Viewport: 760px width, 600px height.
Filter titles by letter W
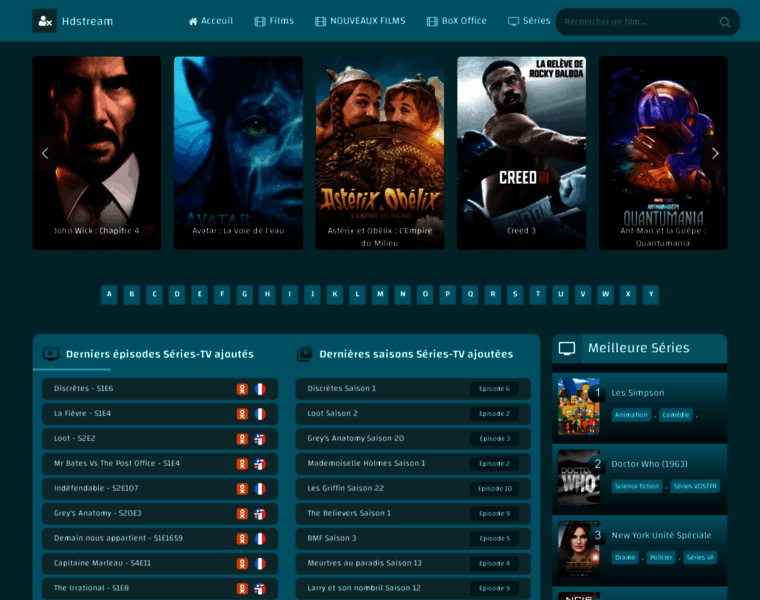click(x=605, y=294)
